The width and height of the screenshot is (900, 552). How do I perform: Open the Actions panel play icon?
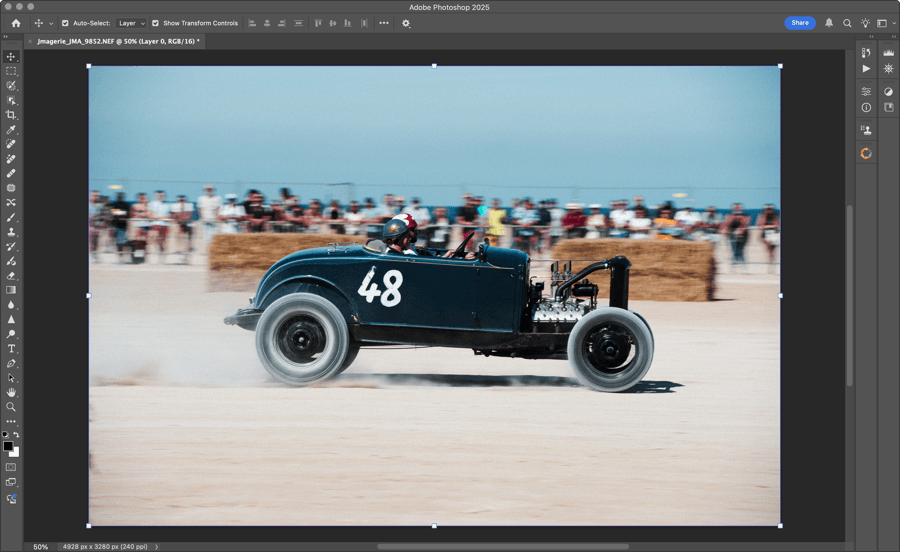(x=866, y=69)
